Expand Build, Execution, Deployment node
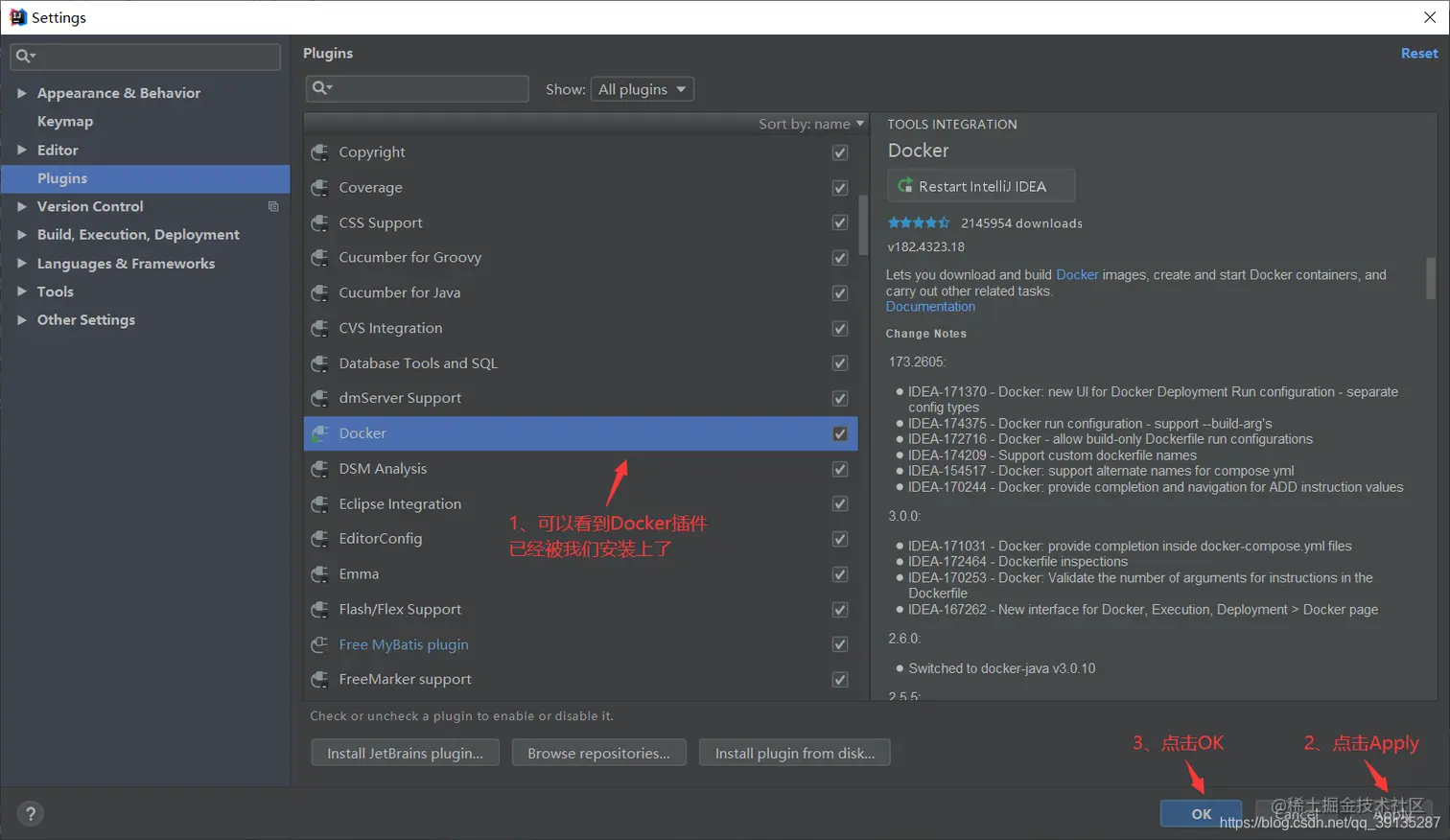The height and width of the screenshot is (840, 1450). (21, 234)
